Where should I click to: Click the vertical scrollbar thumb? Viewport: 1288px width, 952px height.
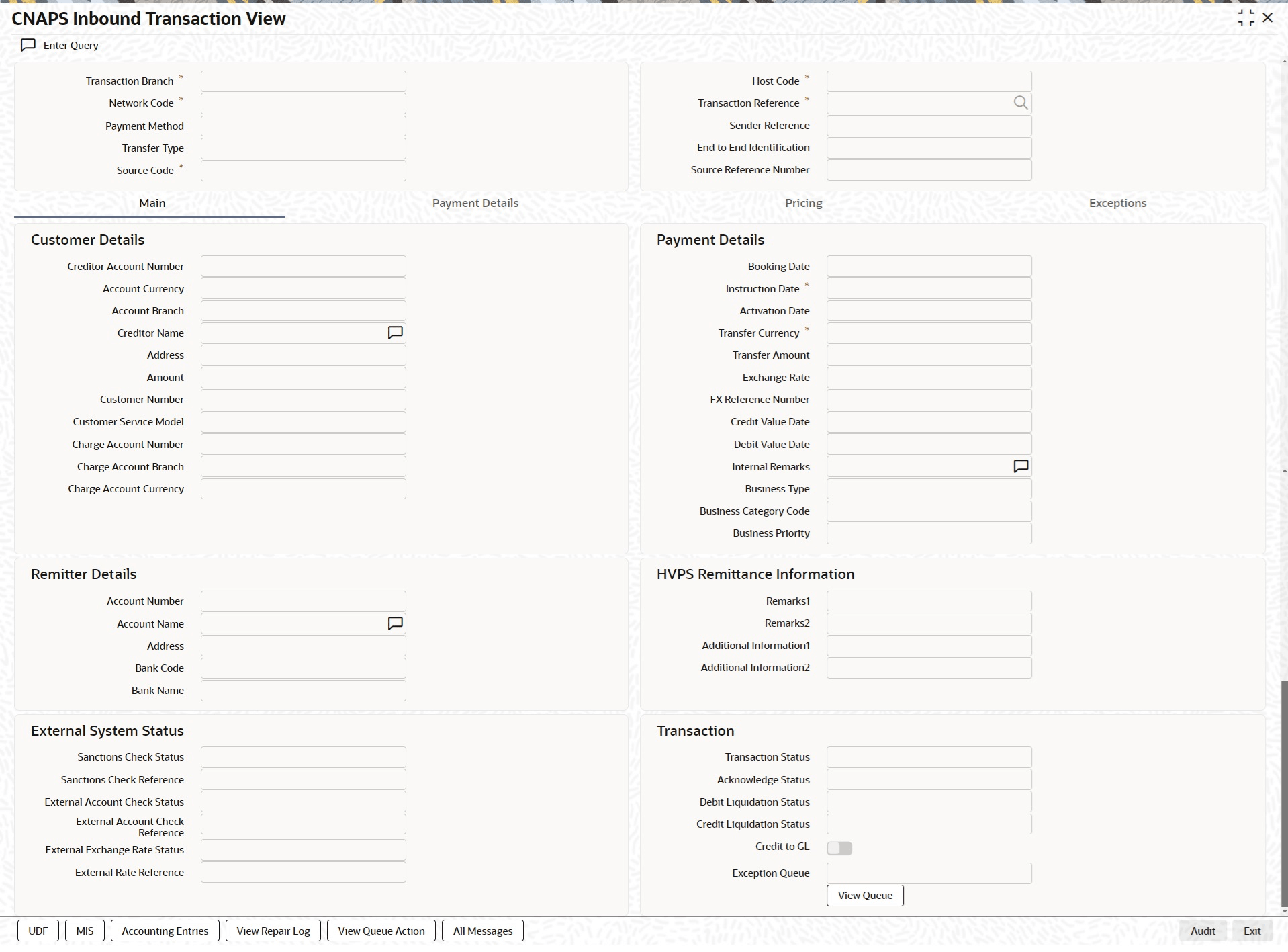[1285, 793]
